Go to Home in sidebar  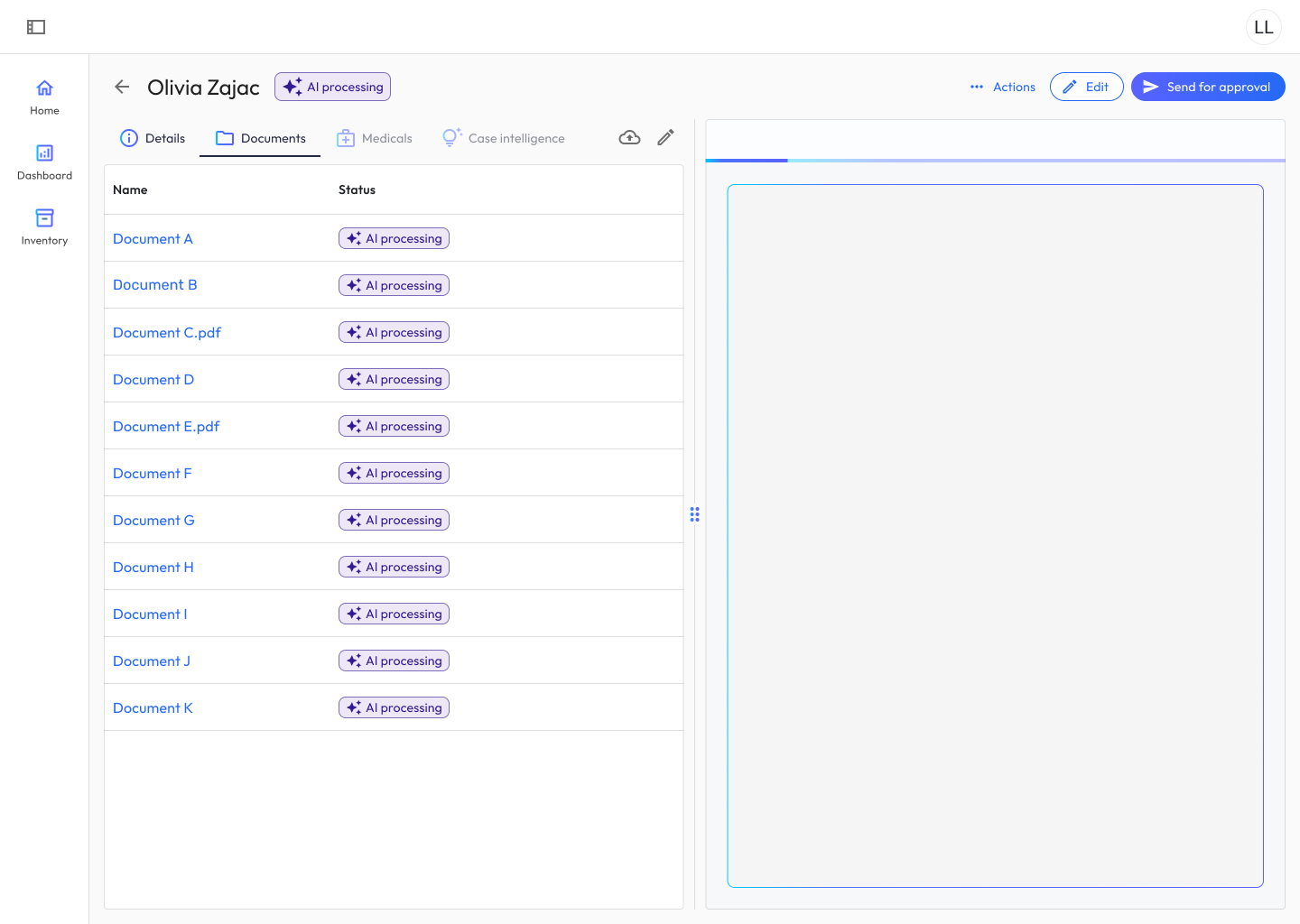point(44,97)
